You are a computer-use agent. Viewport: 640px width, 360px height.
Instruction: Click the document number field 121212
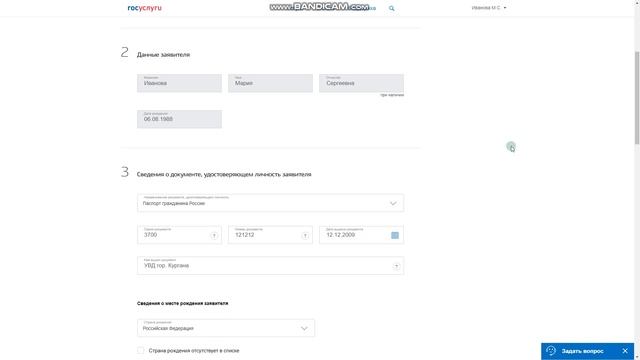click(270, 235)
